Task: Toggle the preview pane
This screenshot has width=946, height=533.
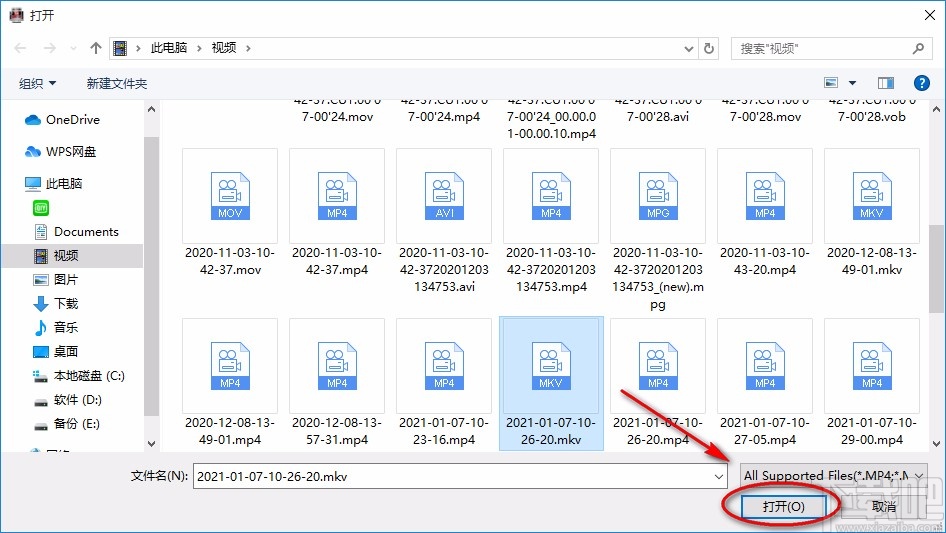Action: [x=886, y=83]
